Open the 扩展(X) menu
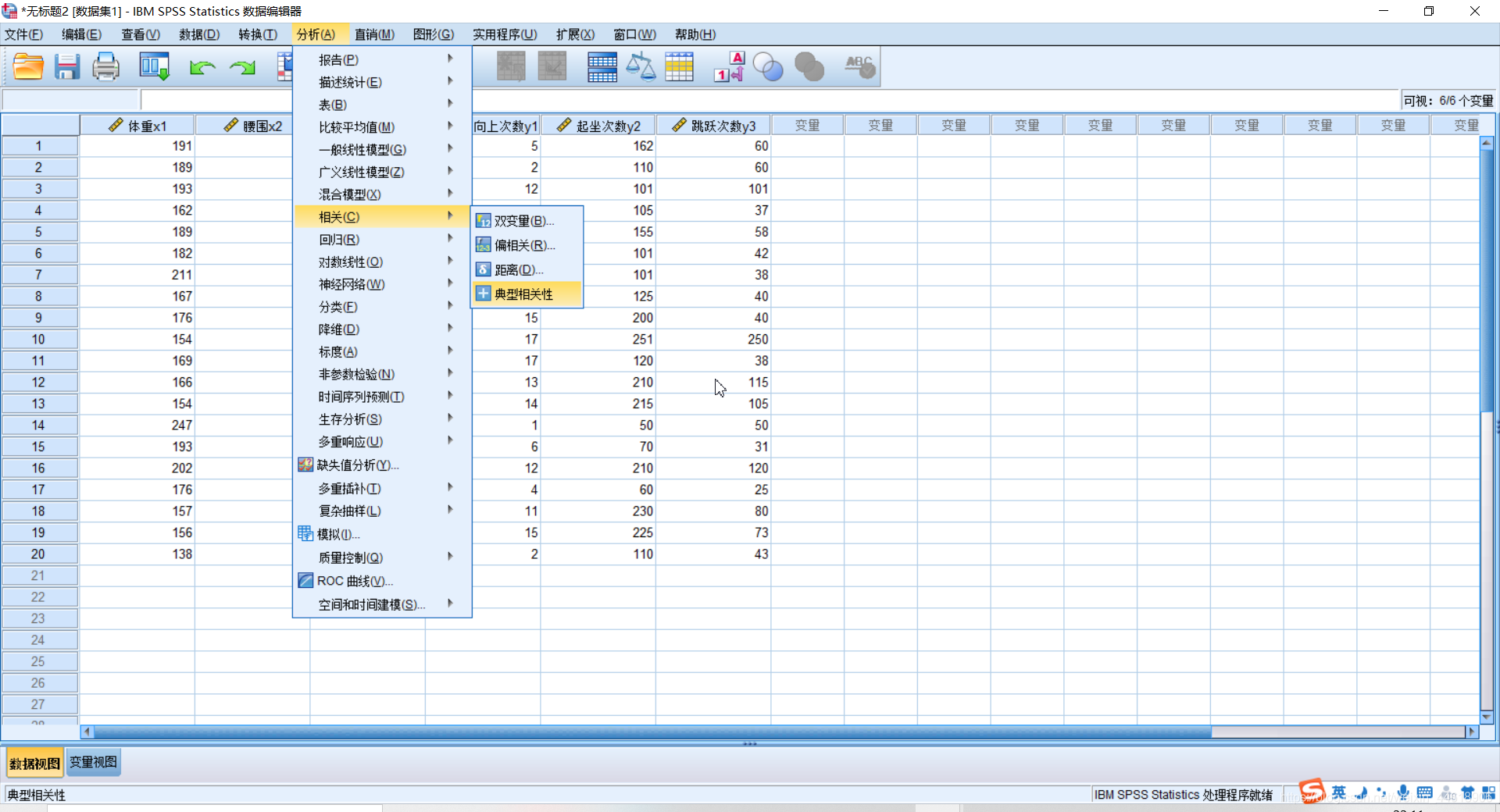 (x=575, y=34)
